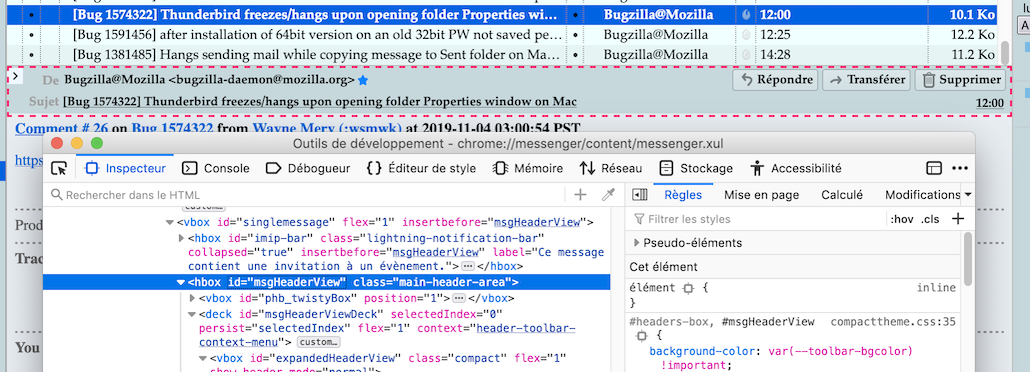Screen dimensions: 1030x372
Task: Toggle junk flame icon on the 12:00 message
Action: pos(746,14)
